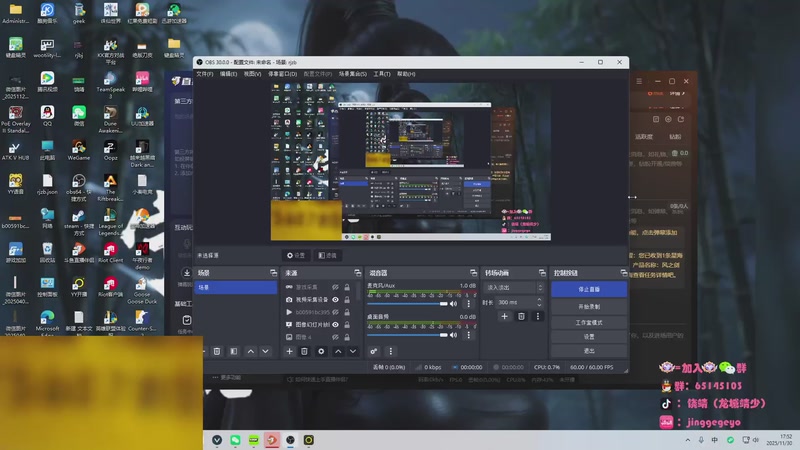
Task: Unlock the 游戏采集 source lock
Action: tap(347, 287)
